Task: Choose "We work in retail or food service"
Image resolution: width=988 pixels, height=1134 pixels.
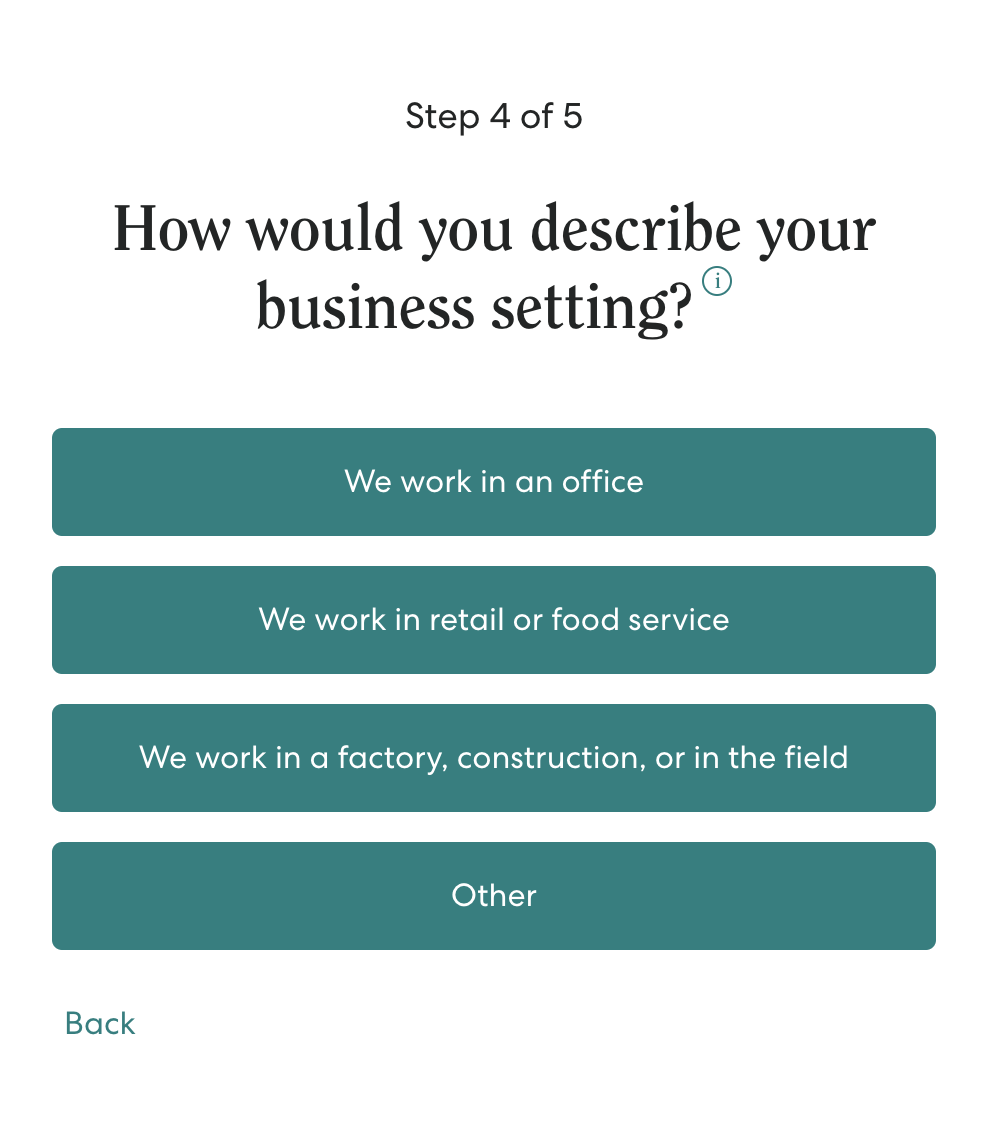Action: (494, 620)
